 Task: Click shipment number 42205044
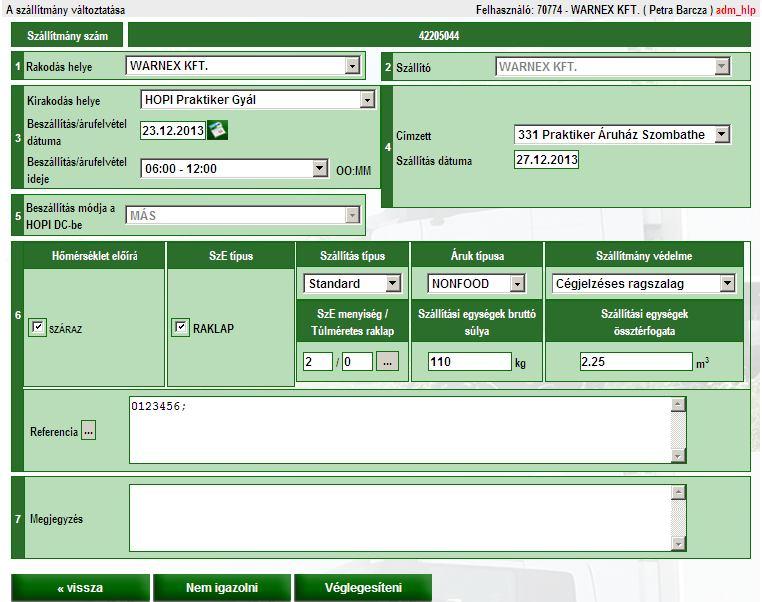[x=439, y=35]
